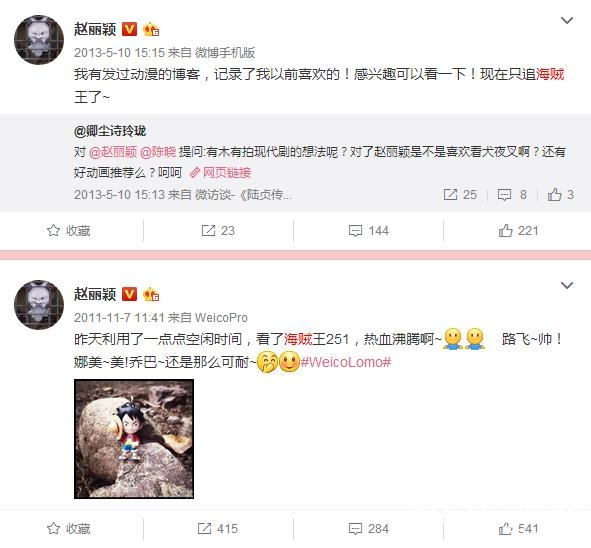Expand the second post's options chevron
The width and height of the screenshot is (591, 548).
[567, 285]
